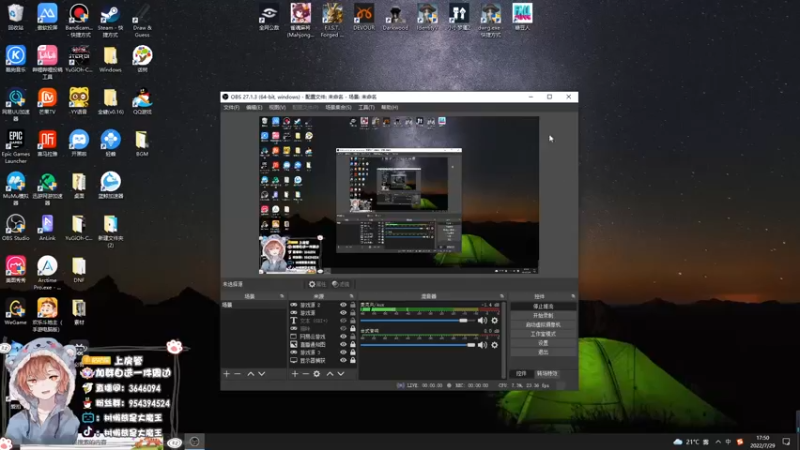Switch to the 控件 tab at bottom

coord(521,373)
